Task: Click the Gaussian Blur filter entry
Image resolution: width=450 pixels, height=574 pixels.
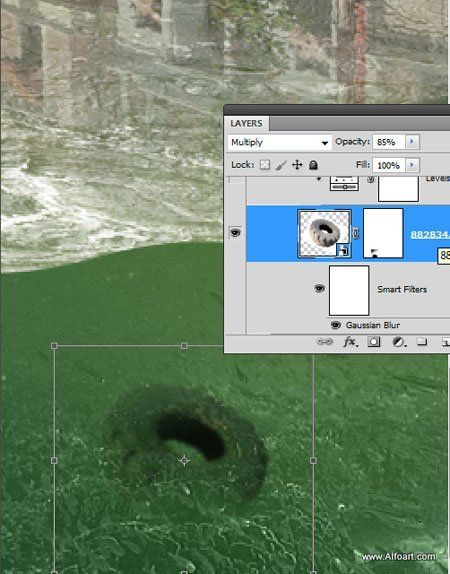Action: [373, 325]
